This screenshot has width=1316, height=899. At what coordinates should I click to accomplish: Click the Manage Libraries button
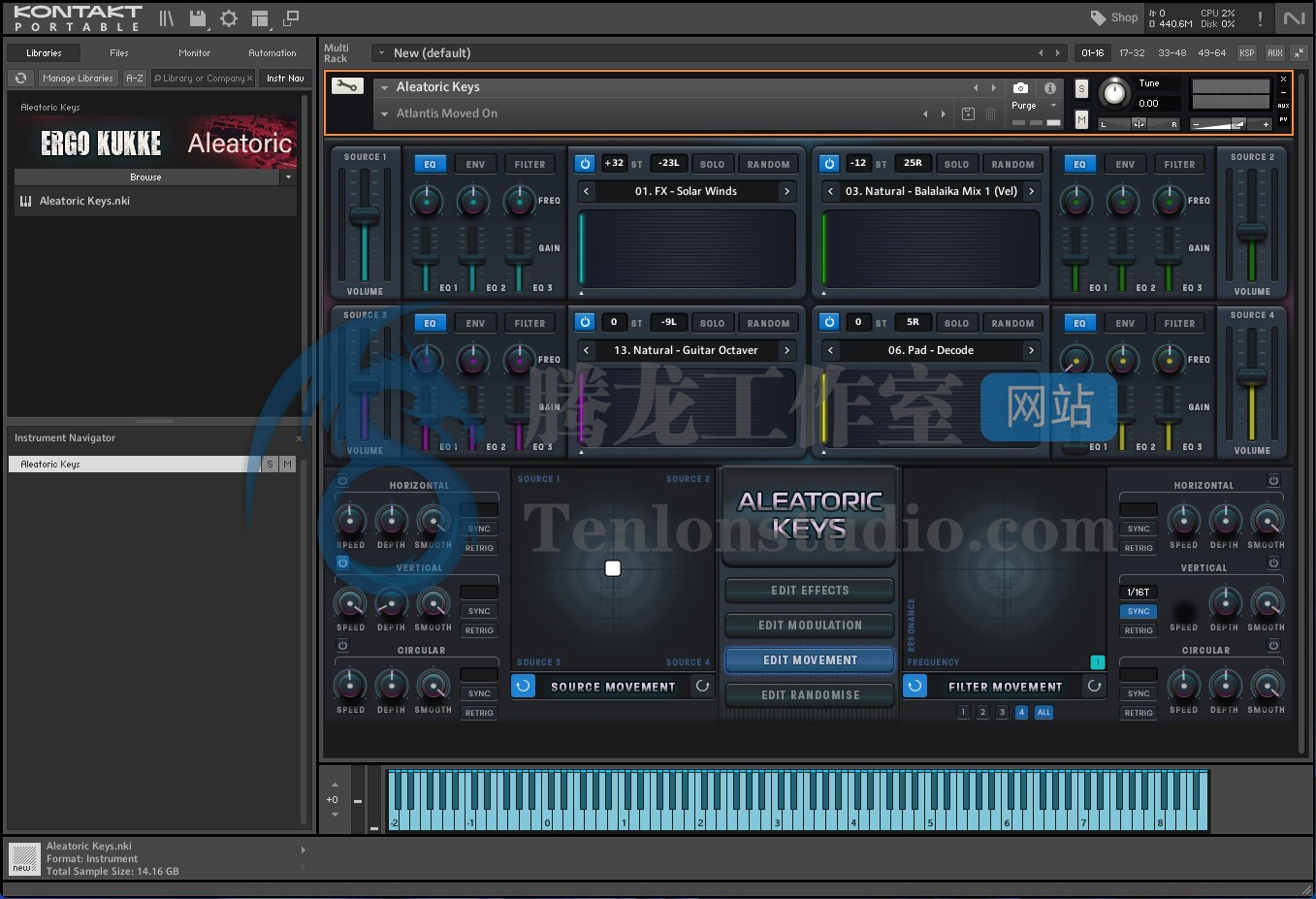(x=78, y=79)
